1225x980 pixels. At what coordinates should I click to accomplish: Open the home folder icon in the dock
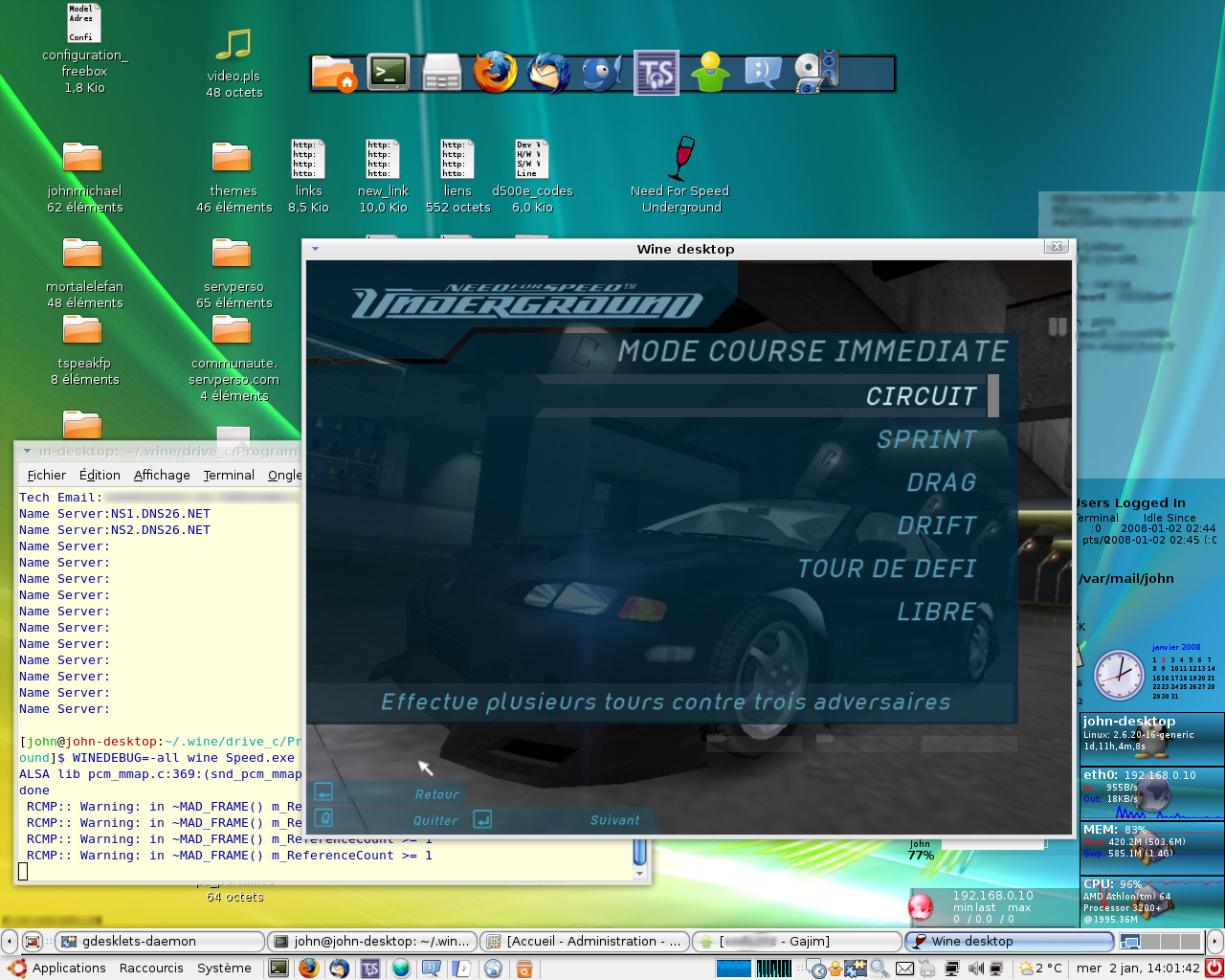point(334,73)
